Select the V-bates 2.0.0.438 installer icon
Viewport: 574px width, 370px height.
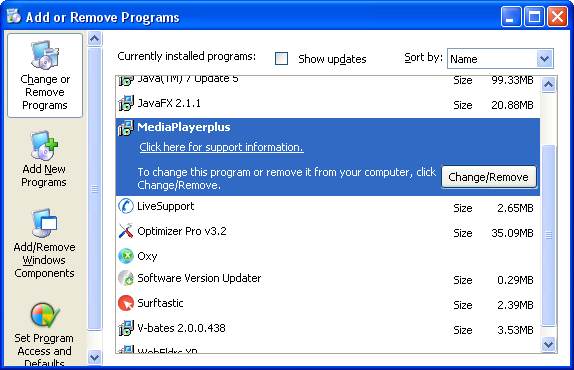coord(126,328)
